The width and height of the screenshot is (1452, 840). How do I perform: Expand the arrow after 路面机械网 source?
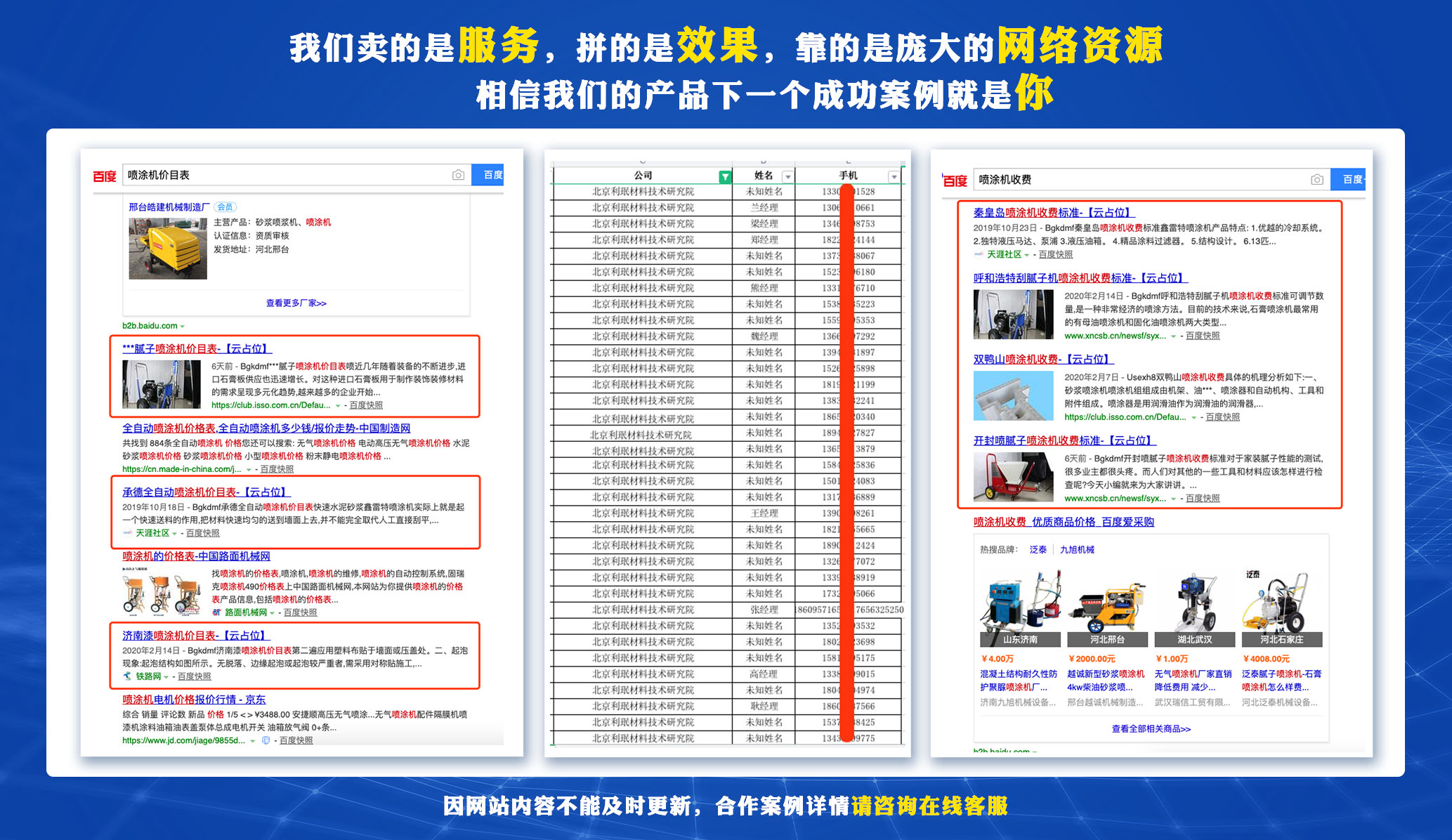273,612
